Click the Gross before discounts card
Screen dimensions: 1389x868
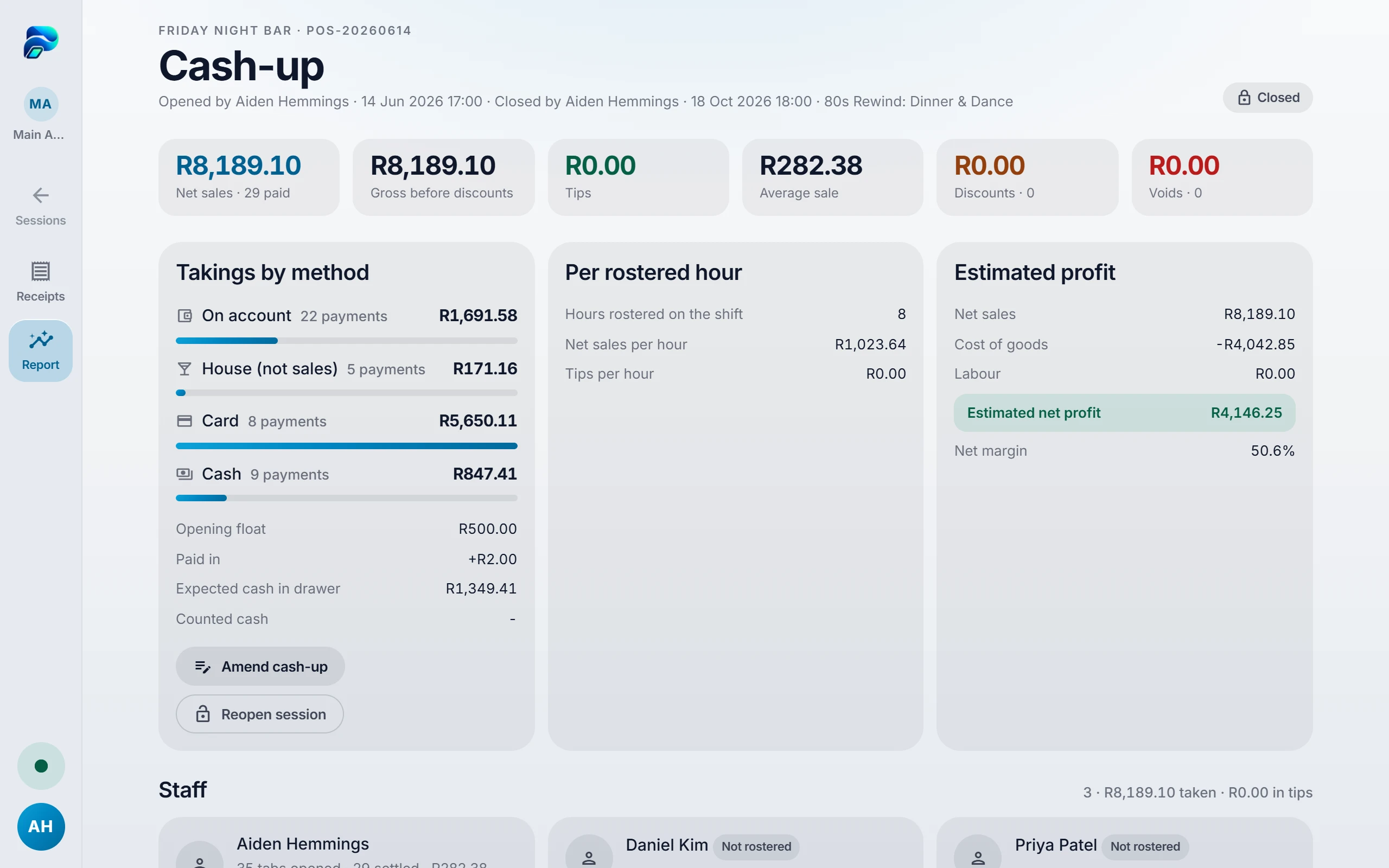click(444, 177)
